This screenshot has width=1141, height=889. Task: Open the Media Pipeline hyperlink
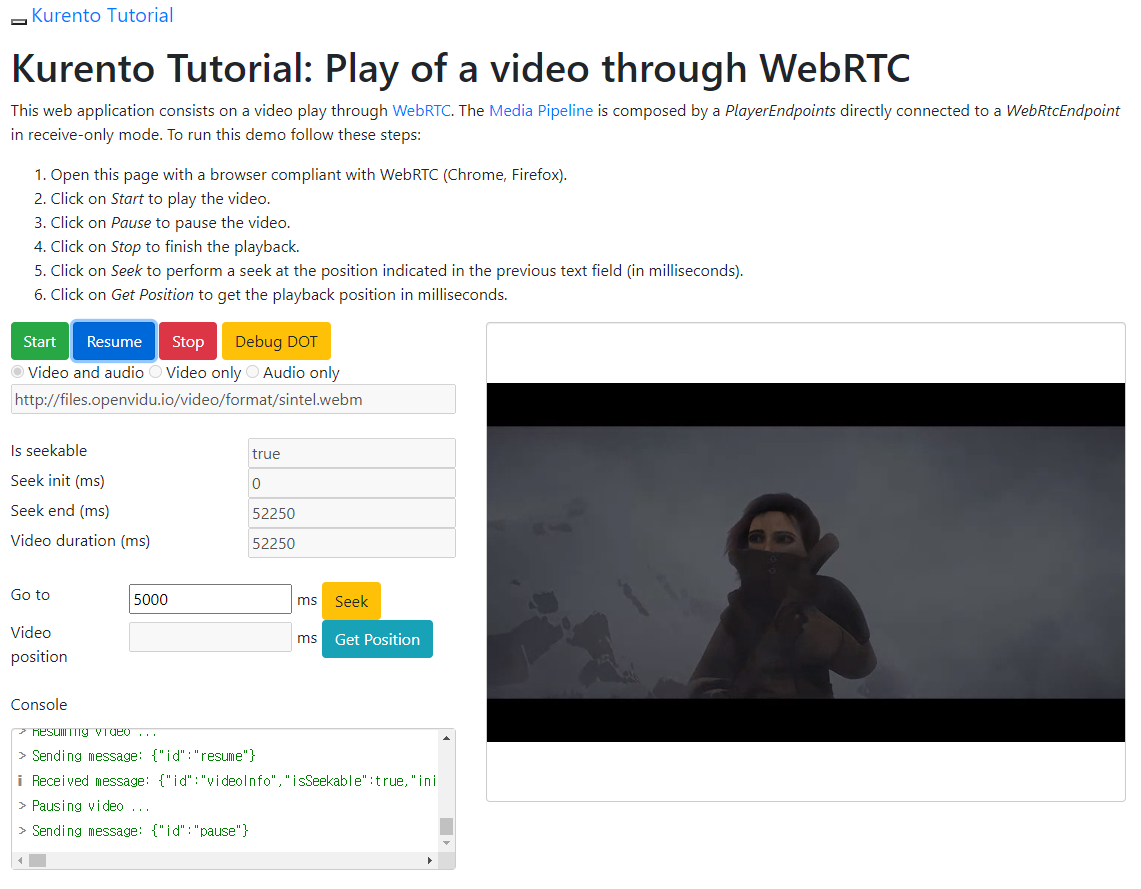click(541, 111)
